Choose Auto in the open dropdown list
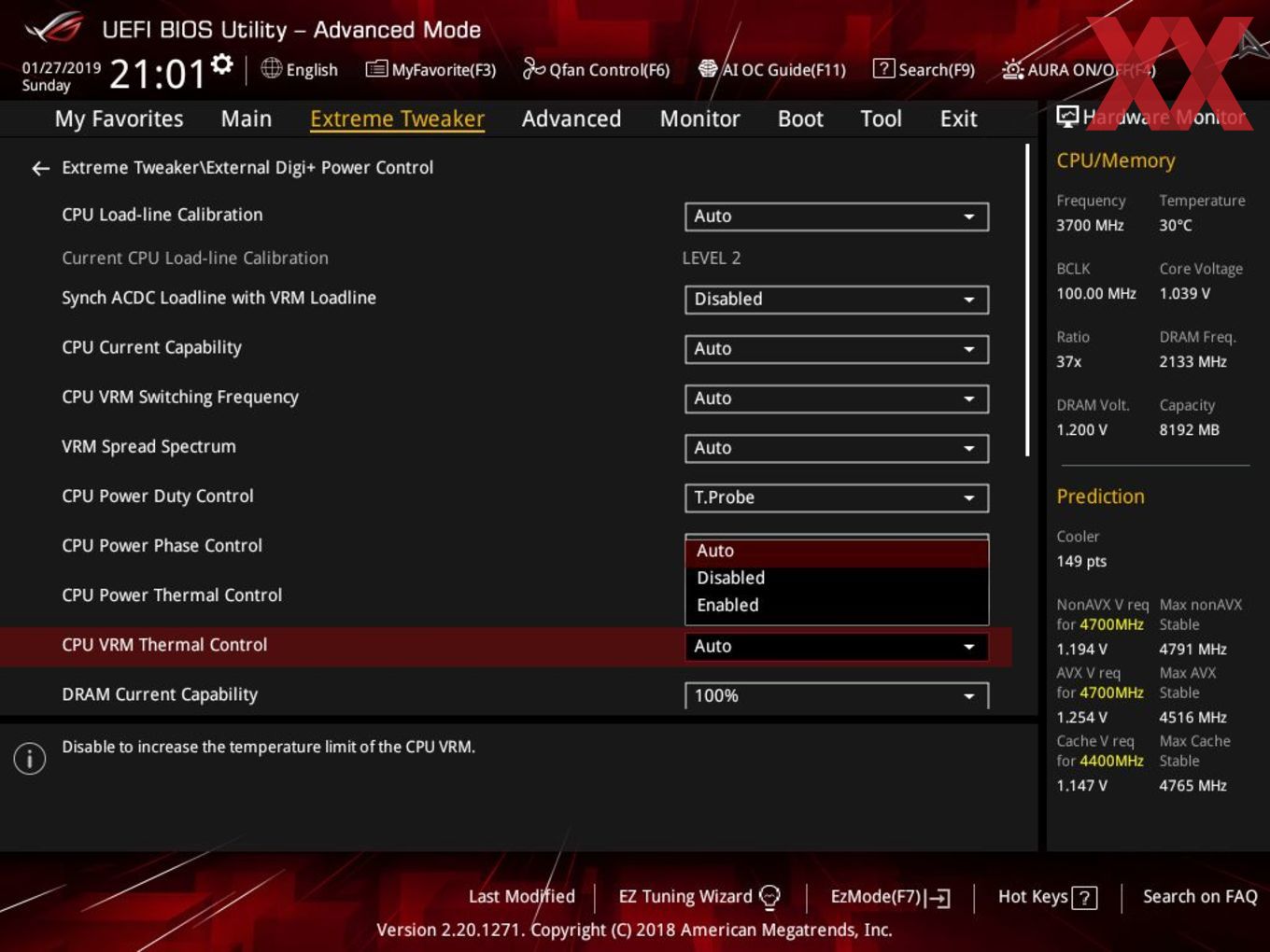Viewport: 1270px width, 952px height. click(836, 552)
